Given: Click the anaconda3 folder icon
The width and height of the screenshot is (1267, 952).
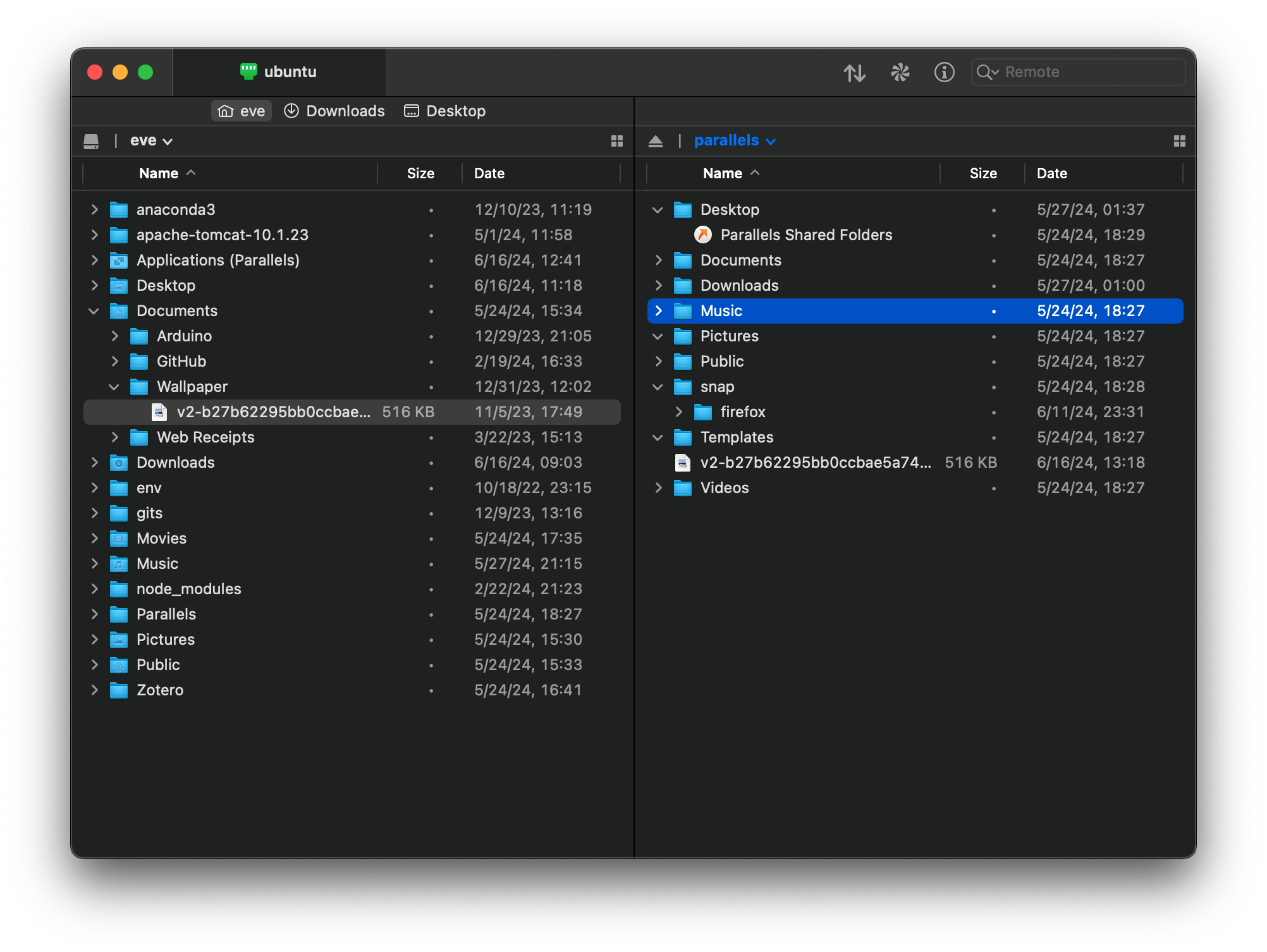Looking at the screenshot, I should 119,210.
